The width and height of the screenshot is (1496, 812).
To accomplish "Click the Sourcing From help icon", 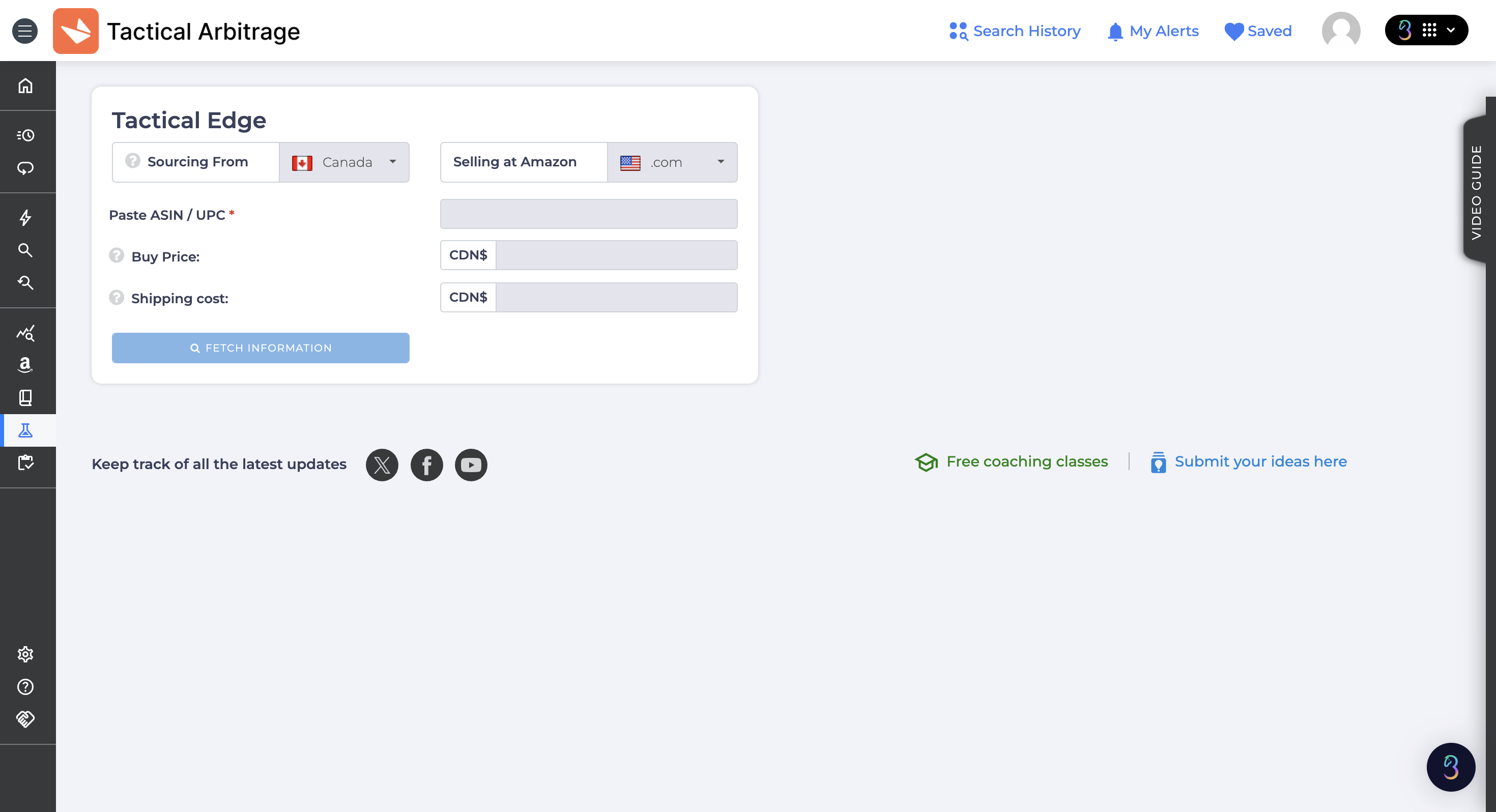I will [x=133, y=161].
